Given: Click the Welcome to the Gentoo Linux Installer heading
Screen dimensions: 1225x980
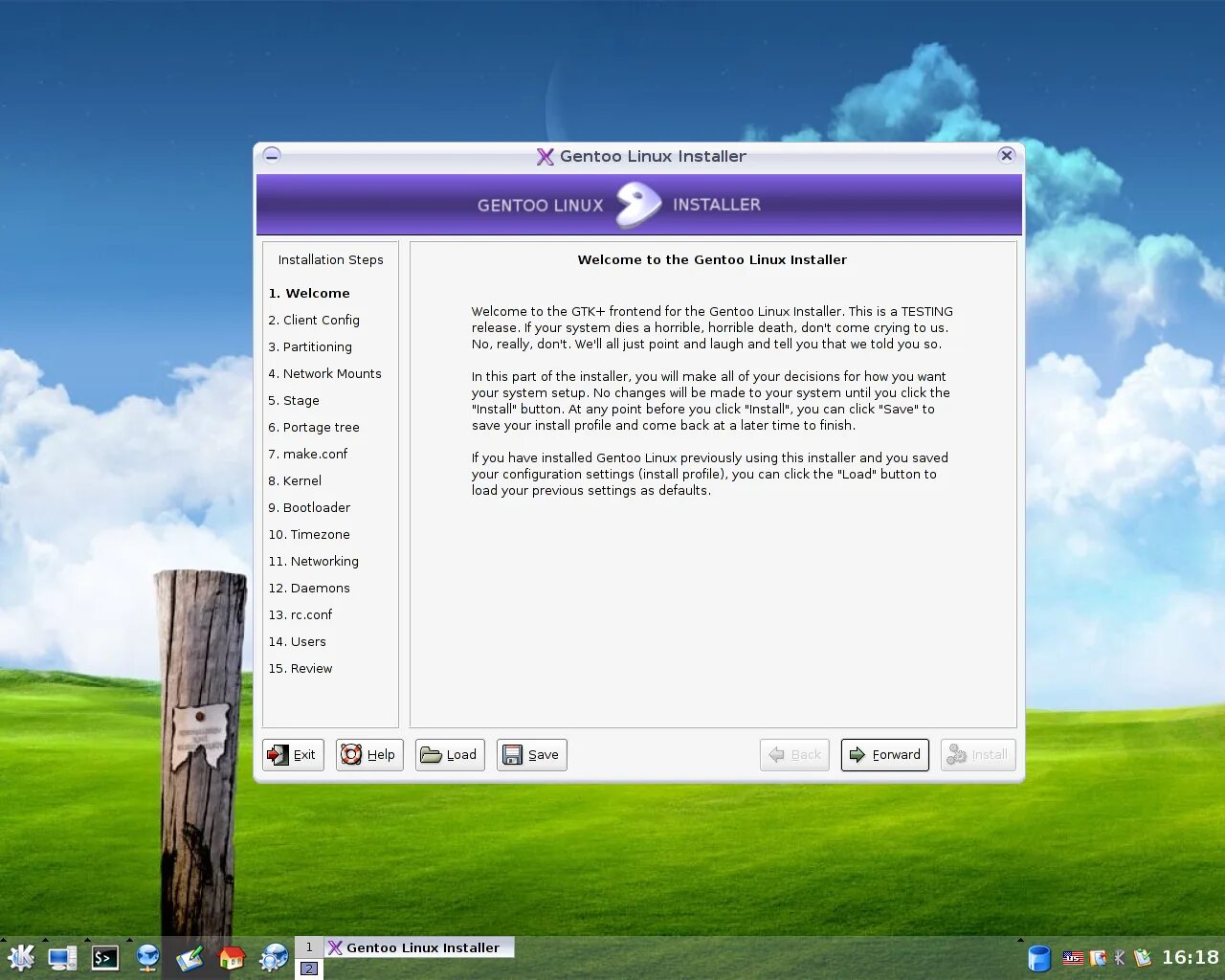Looking at the screenshot, I should coord(712,260).
